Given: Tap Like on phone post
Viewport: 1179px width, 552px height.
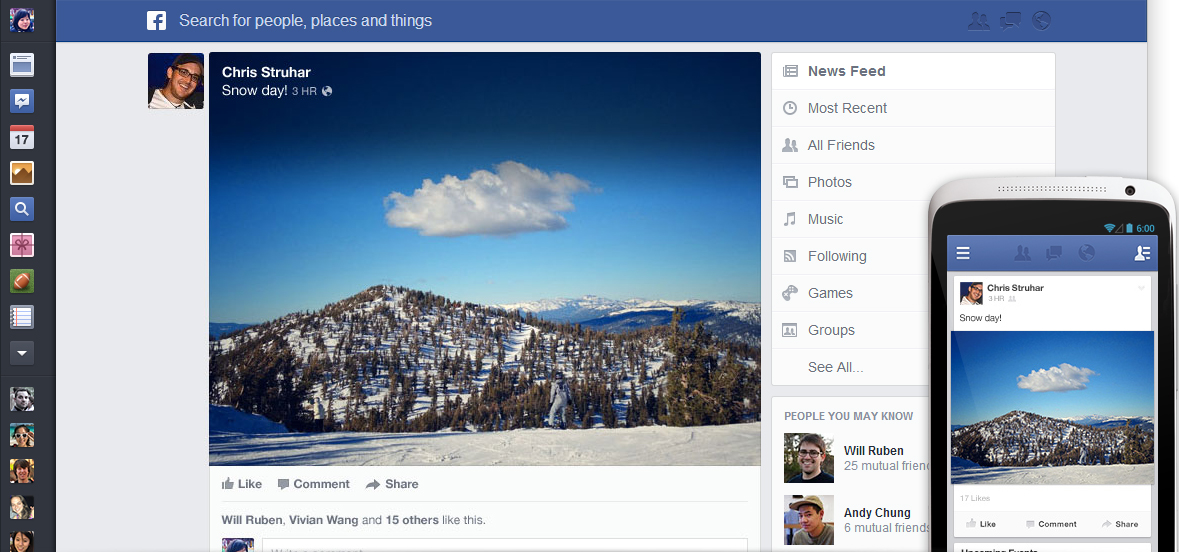Looking at the screenshot, I should click(981, 524).
